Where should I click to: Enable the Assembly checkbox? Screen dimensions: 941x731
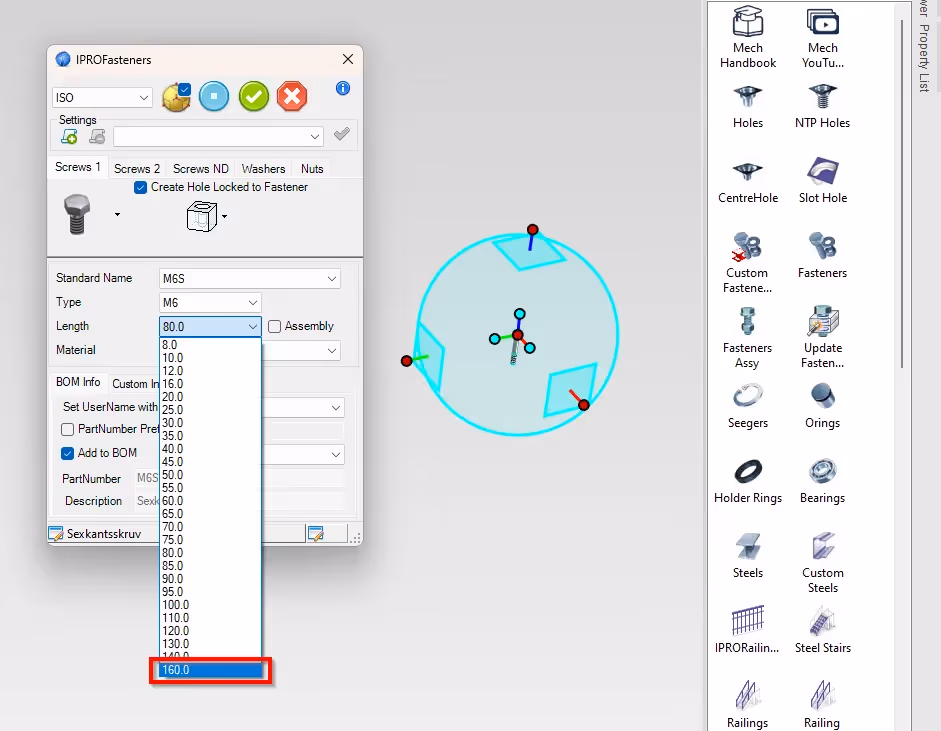click(x=274, y=326)
